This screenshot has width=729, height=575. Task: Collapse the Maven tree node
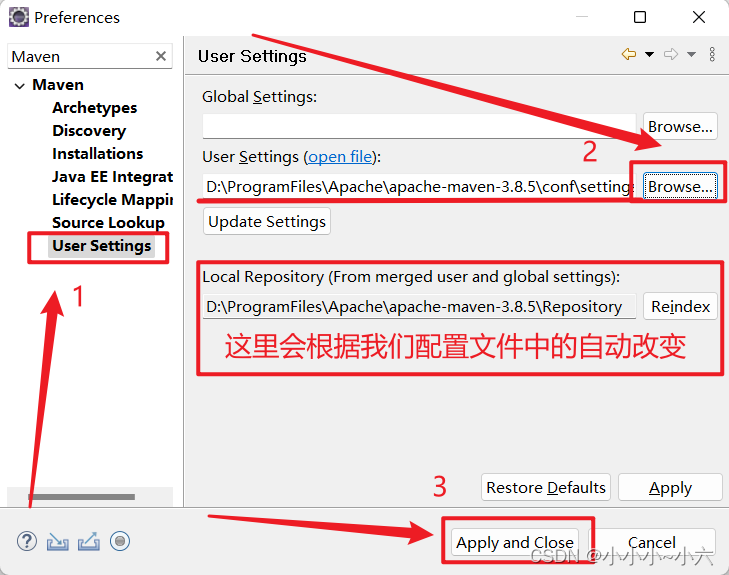(20, 86)
